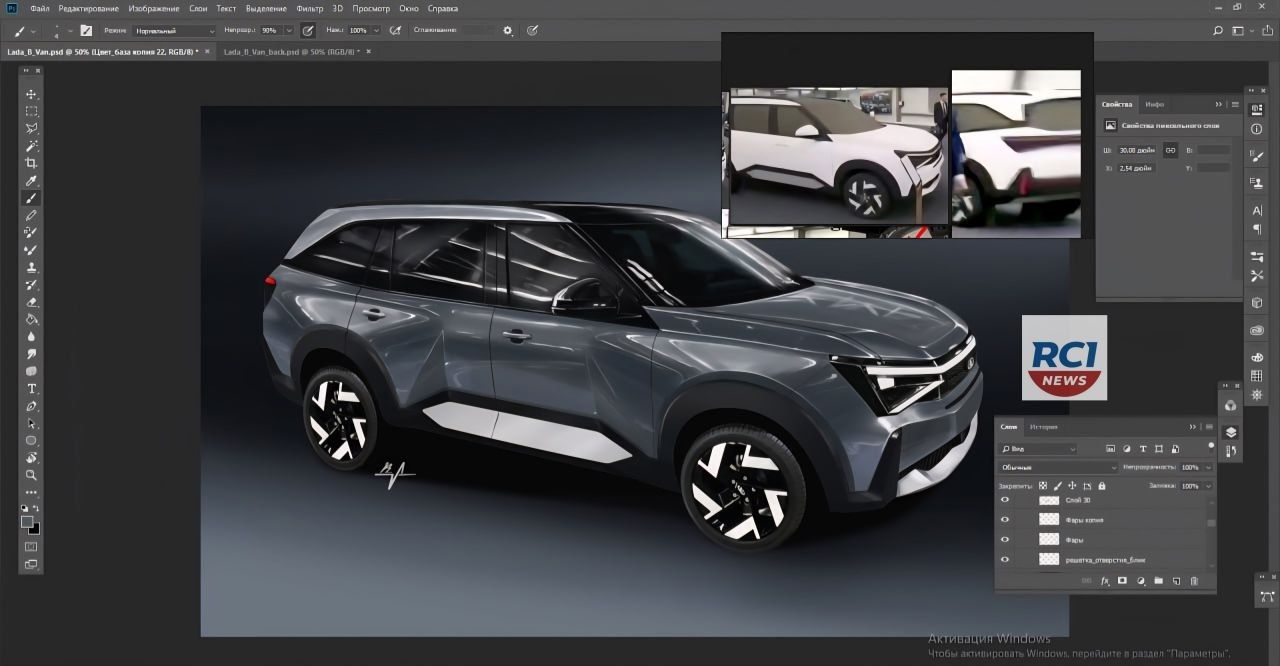Select the Hand tool
1280x666 pixels.
click(x=31, y=458)
